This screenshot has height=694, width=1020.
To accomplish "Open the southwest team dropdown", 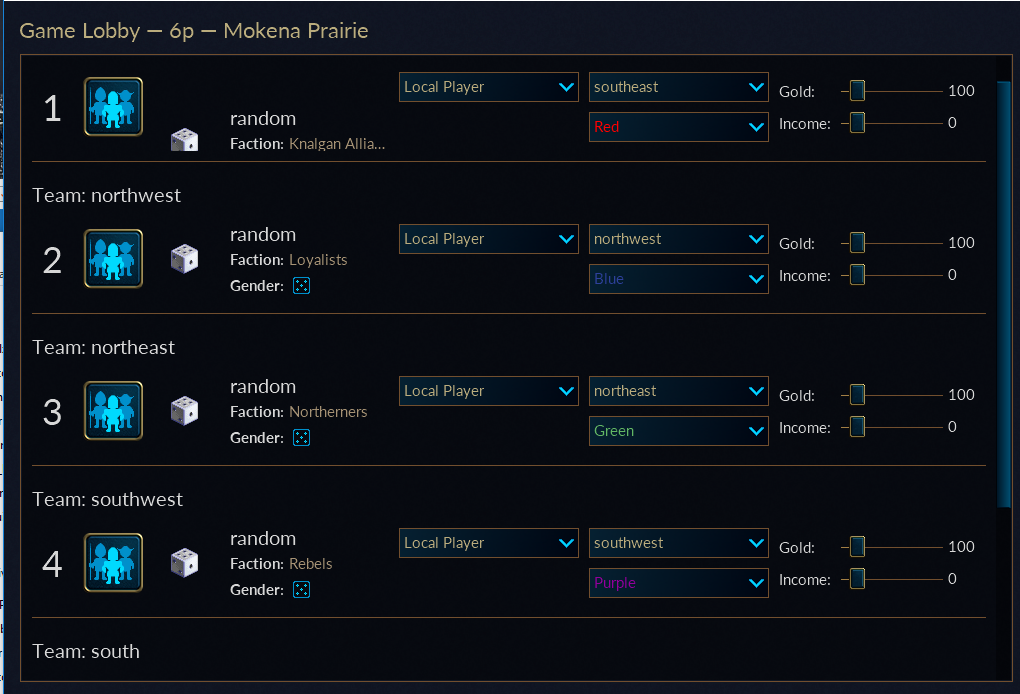I will pyautogui.click(x=678, y=543).
